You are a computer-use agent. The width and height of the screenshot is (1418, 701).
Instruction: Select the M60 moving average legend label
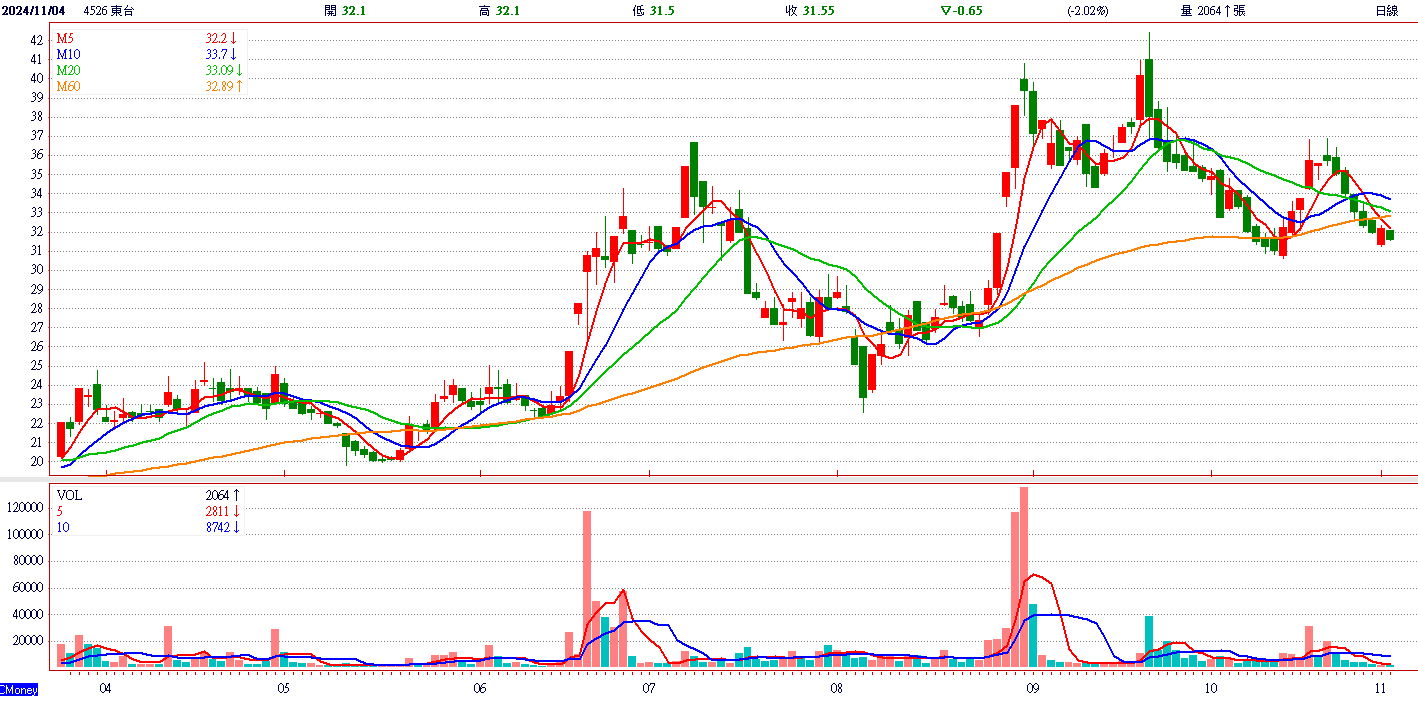(x=68, y=87)
